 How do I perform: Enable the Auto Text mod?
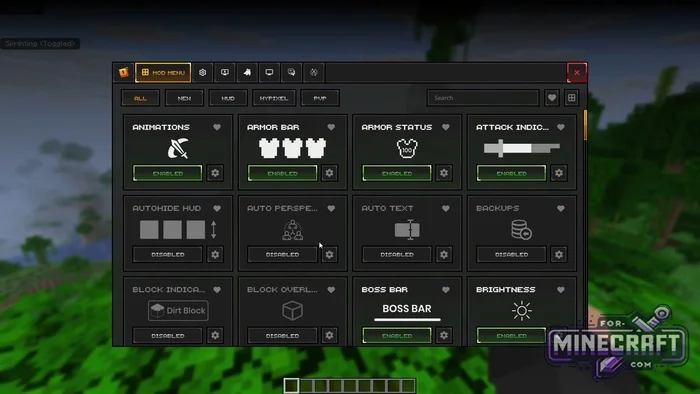coord(396,254)
